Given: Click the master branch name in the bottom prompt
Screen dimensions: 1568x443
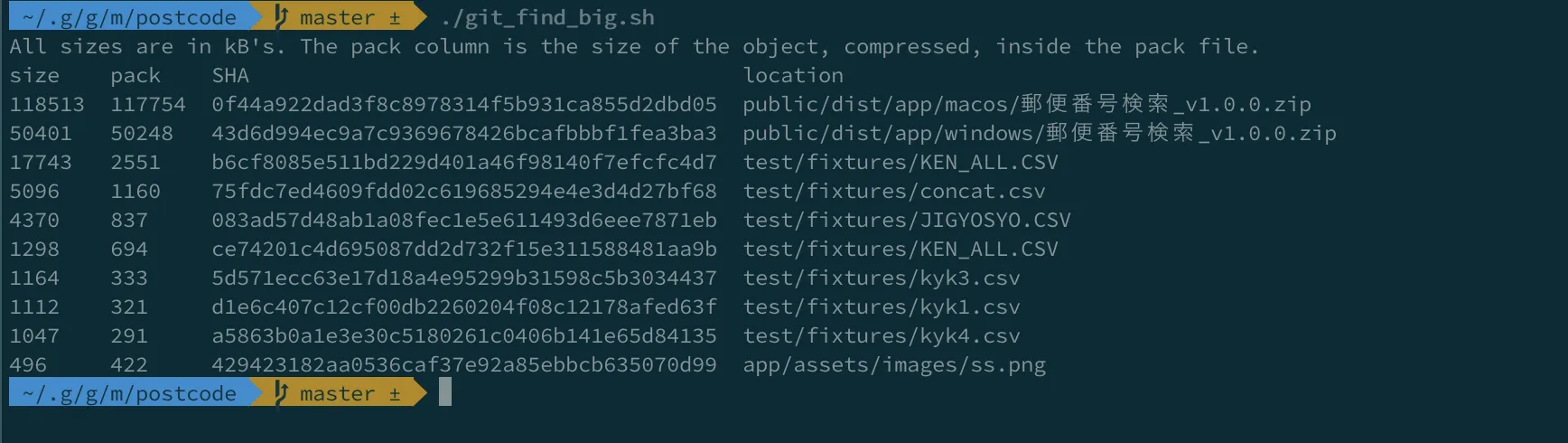Looking at the screenshot, I should tap(337, 393).
